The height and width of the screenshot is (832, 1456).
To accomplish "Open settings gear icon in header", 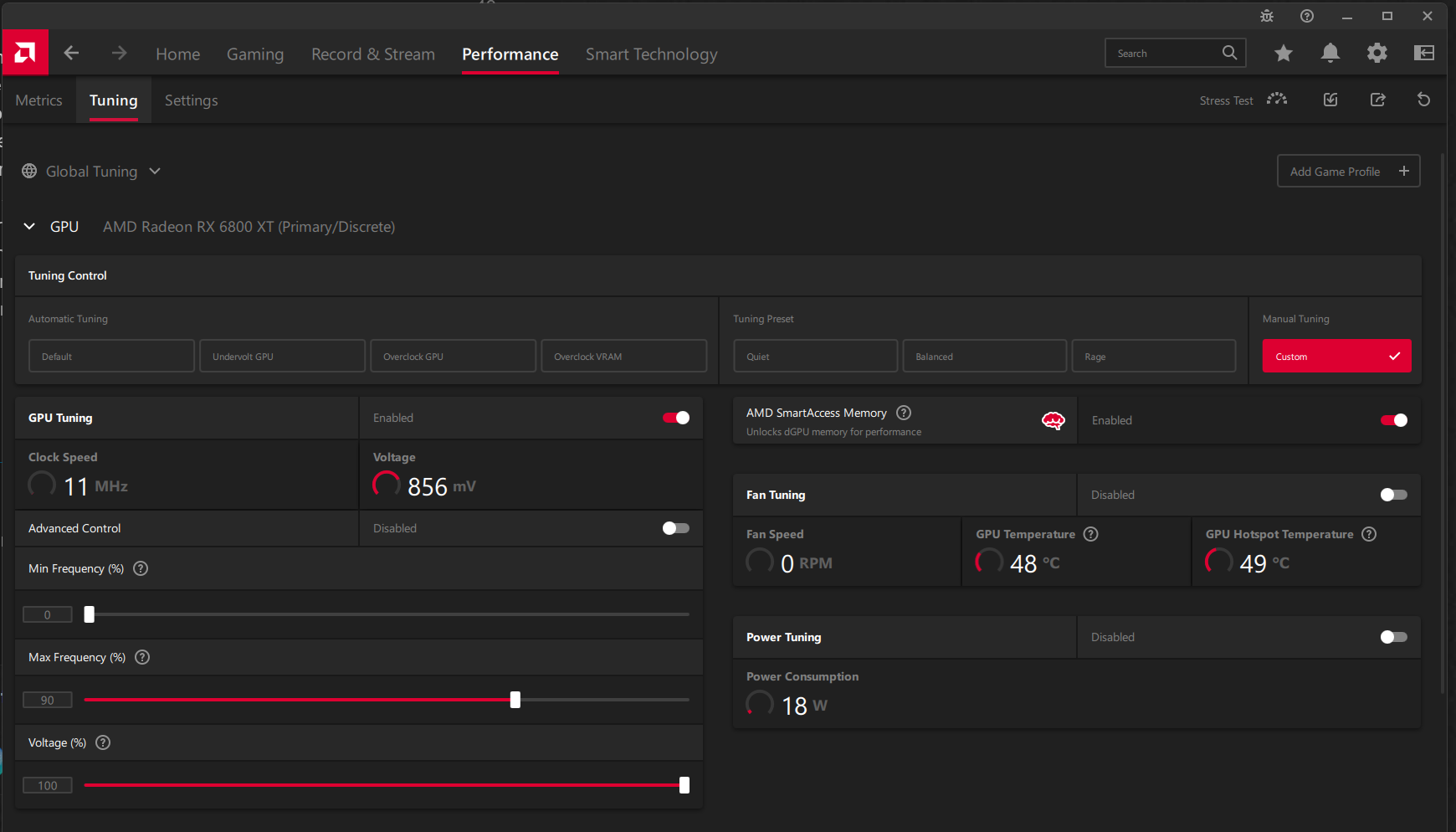I will pyautogui.click(x=1377, y=54).
